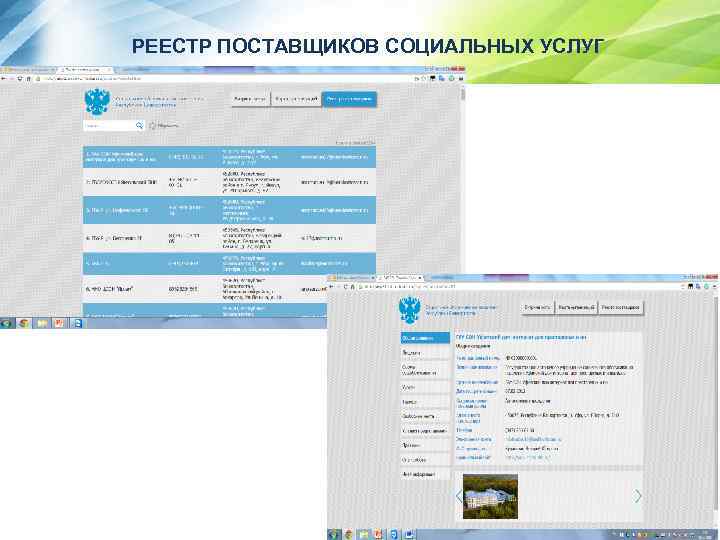720x540 pixels.
Task: Click the address bar of the list window
Action: [225, 79]
